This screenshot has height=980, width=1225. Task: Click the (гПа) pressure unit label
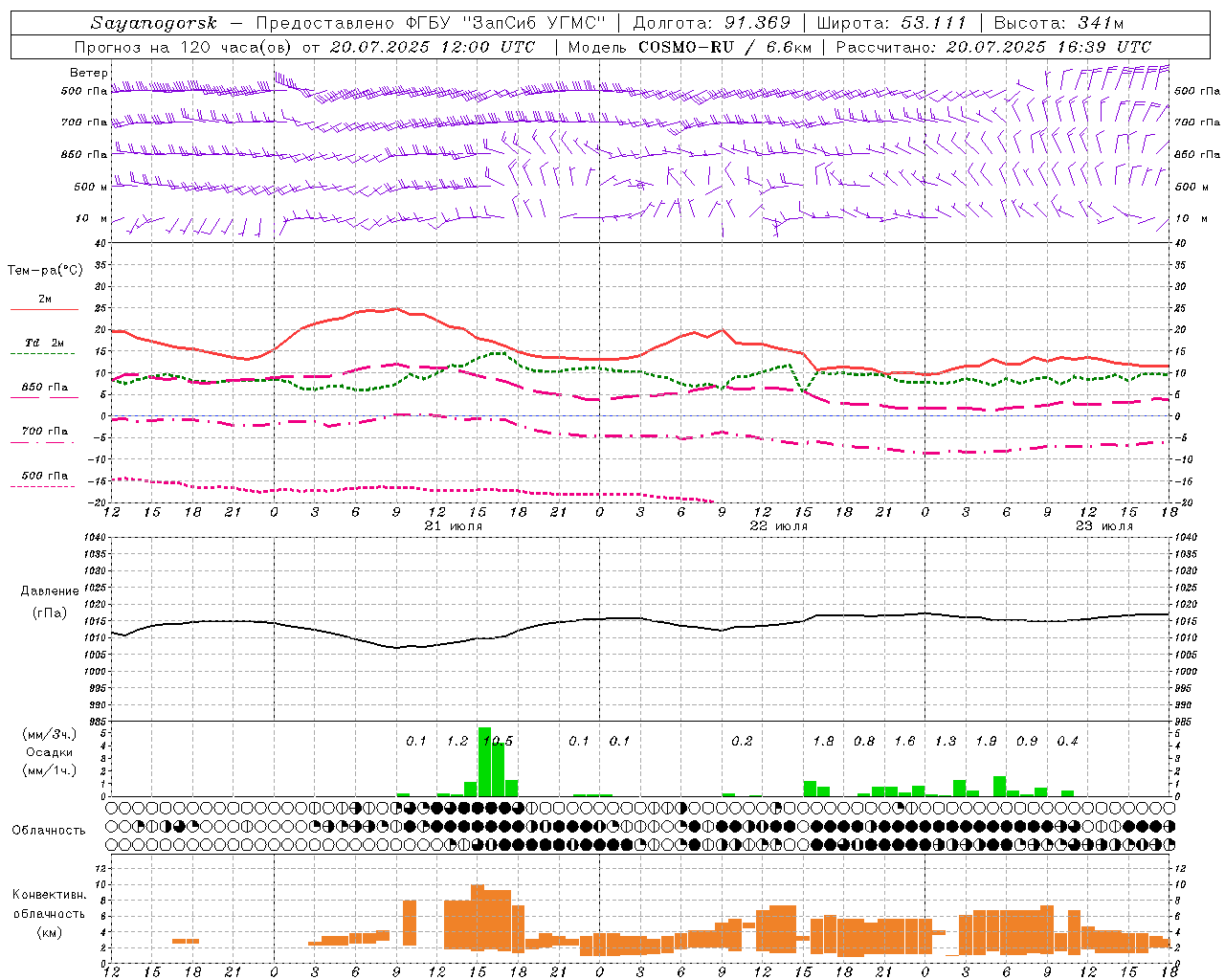(x=48, y=613)
